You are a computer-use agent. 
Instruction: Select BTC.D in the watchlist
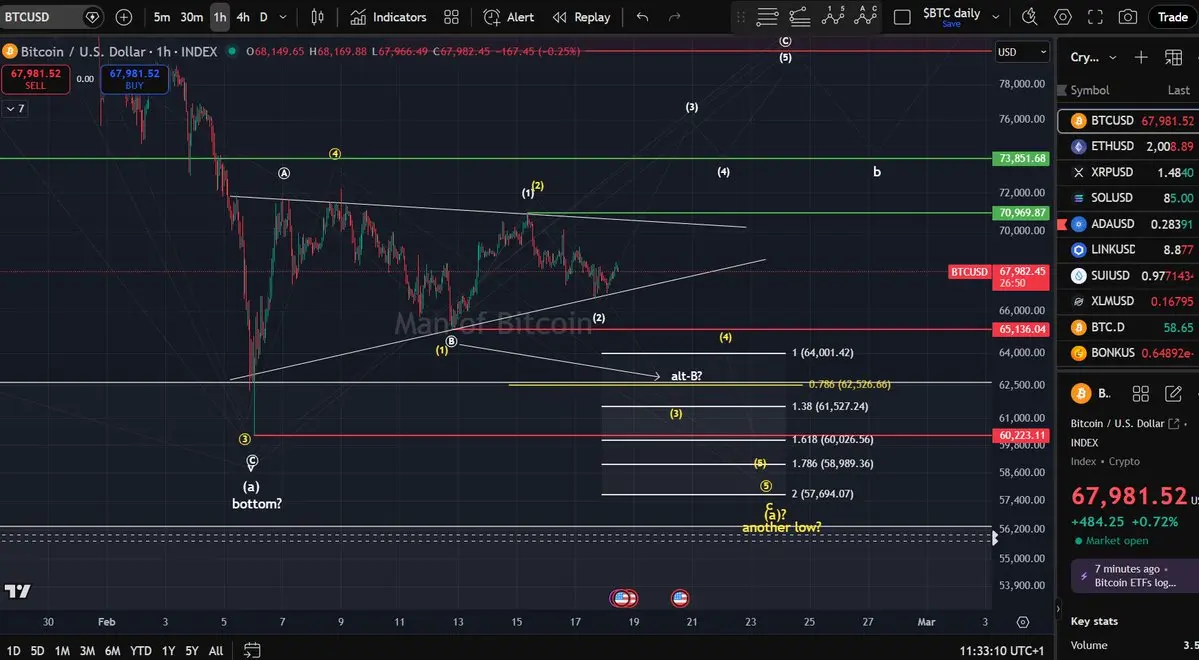[1129, 327]
